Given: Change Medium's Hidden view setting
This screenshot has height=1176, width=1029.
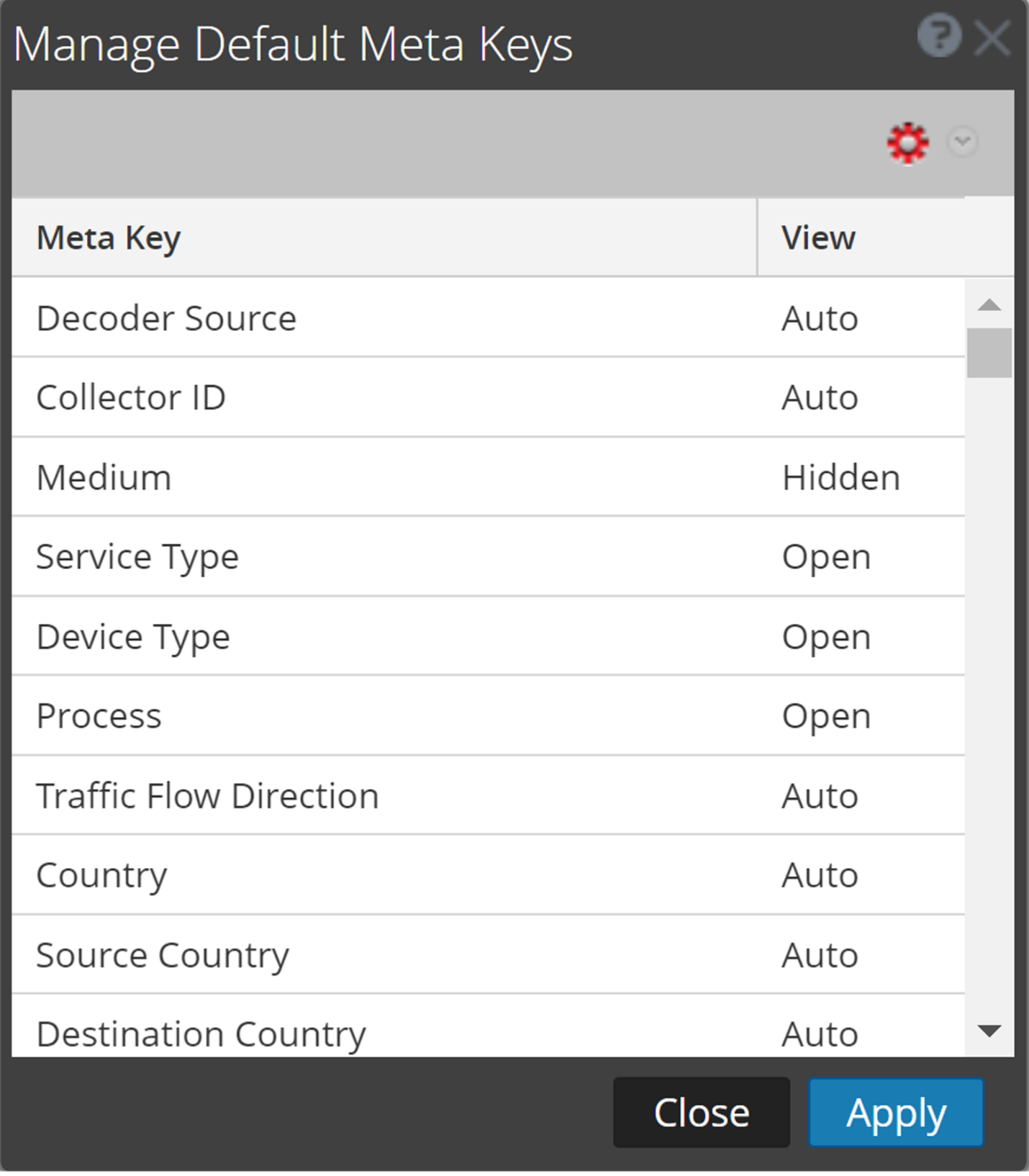Looking at the screenshot, I should 840,477.
